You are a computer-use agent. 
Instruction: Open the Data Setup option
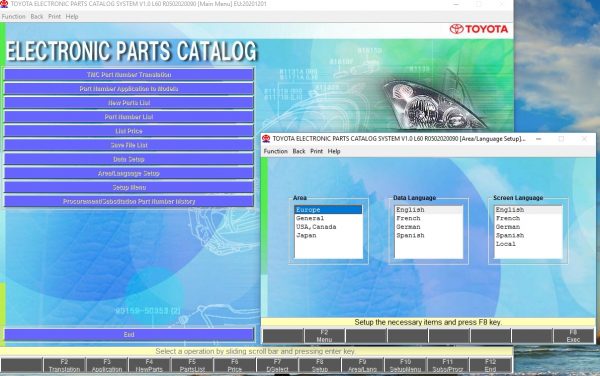129,160
